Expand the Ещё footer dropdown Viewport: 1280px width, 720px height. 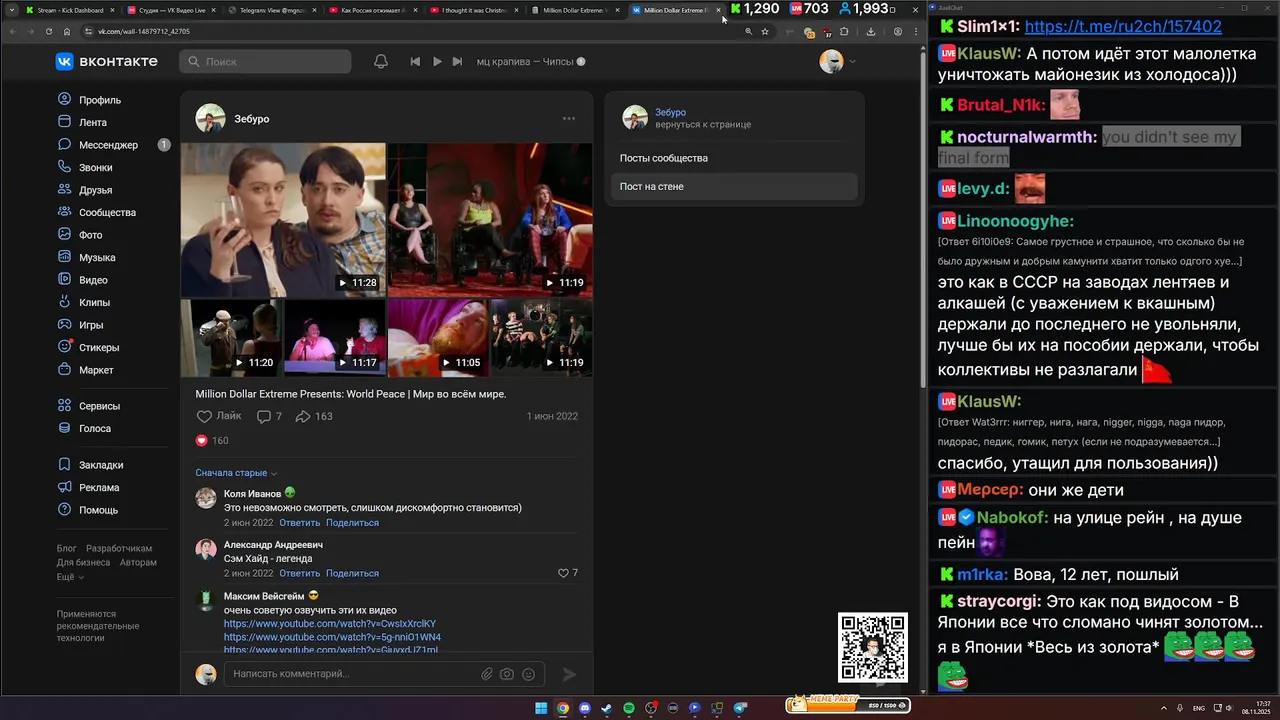click(70, 577)
